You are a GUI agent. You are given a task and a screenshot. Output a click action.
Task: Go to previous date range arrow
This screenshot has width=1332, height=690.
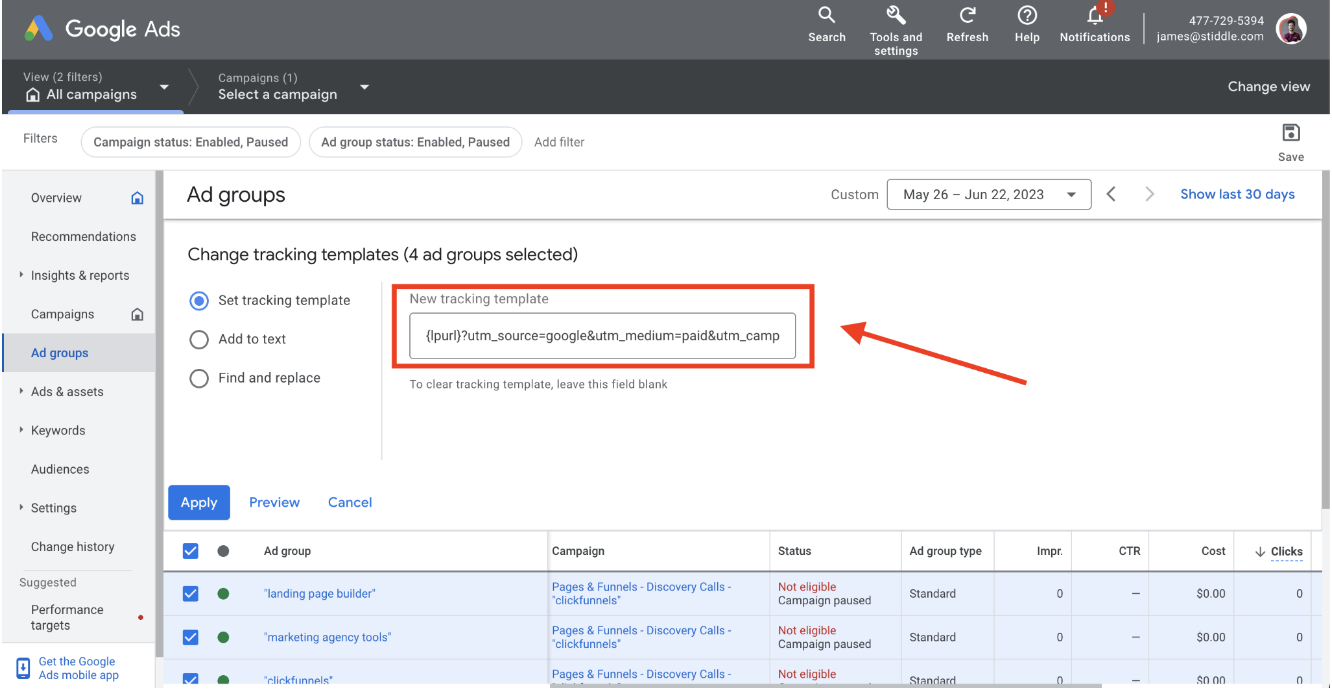(x=1111, y=194)
